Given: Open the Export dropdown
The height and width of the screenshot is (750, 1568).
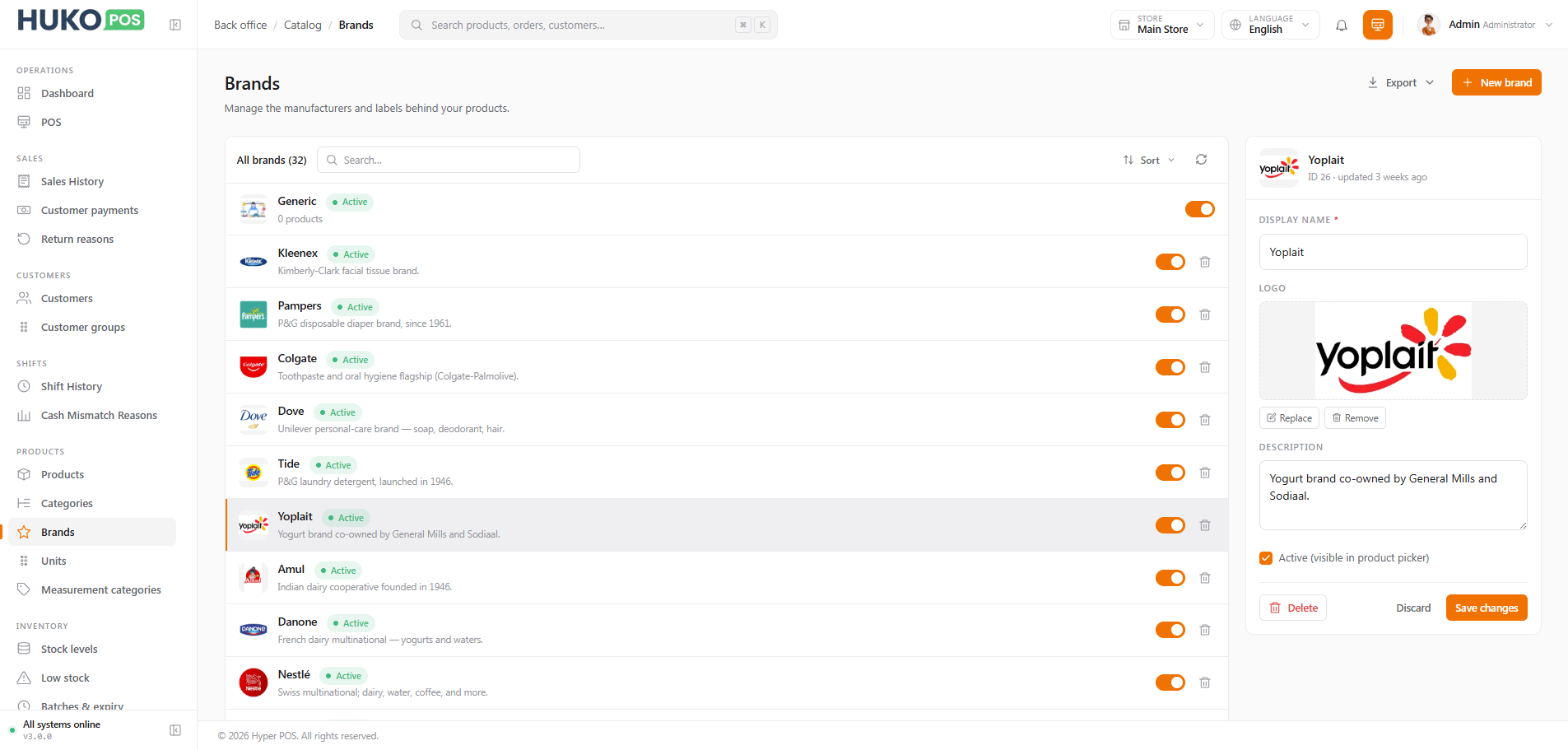Looking at the screenshot, I should (x=1401, y=82).
